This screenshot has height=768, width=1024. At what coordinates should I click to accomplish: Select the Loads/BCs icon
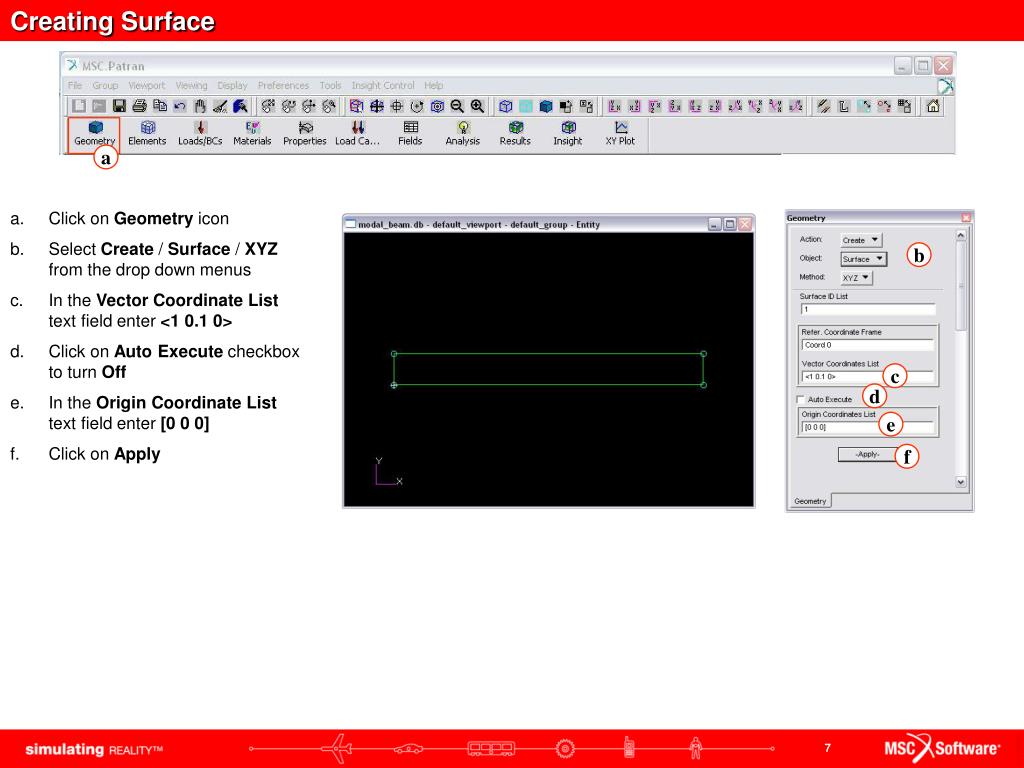pyautogui.click(x=200, y=134)
